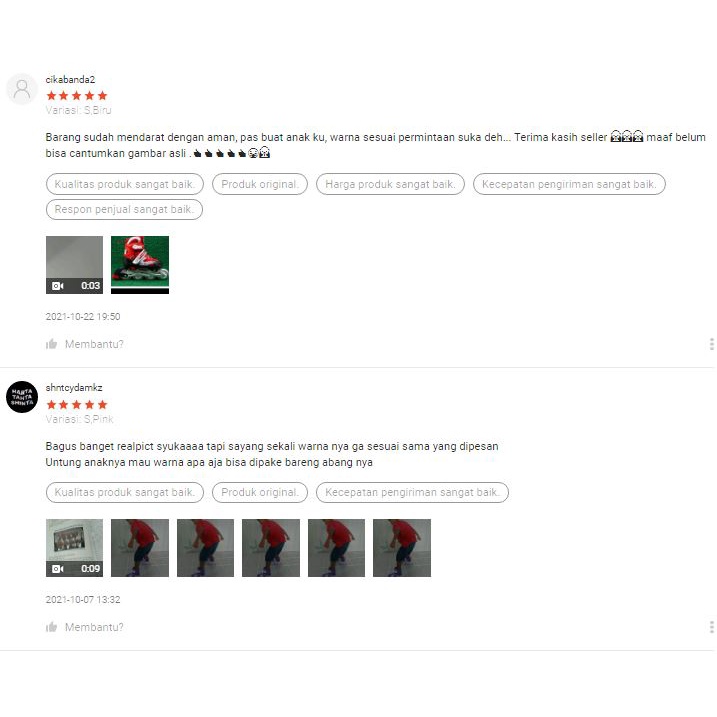
Task: Click first review's 'Kecepatan pengiriman sangat baik.' tag
Action: click(x=569, y=184)
